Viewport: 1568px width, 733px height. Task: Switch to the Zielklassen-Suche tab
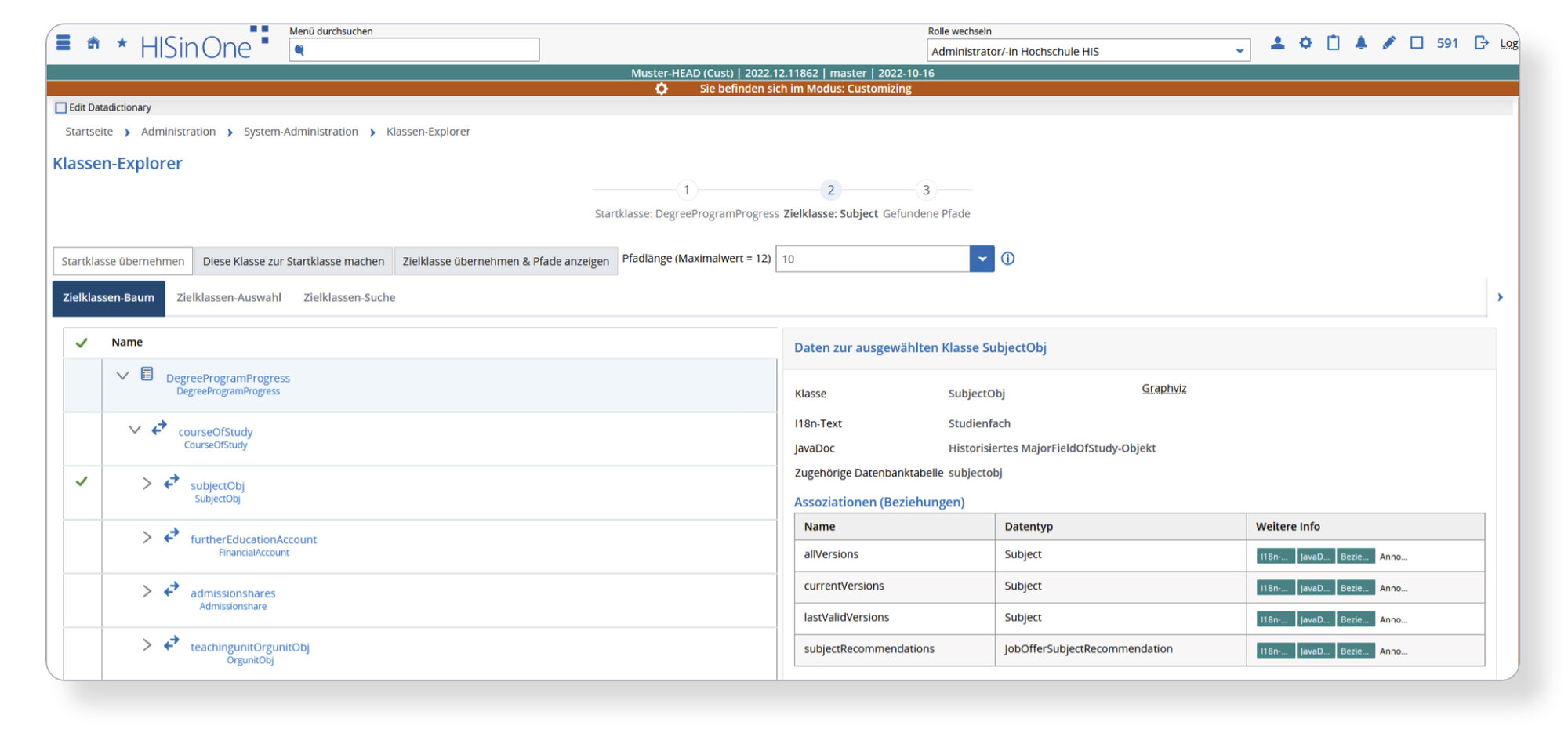tap(350, 298)
